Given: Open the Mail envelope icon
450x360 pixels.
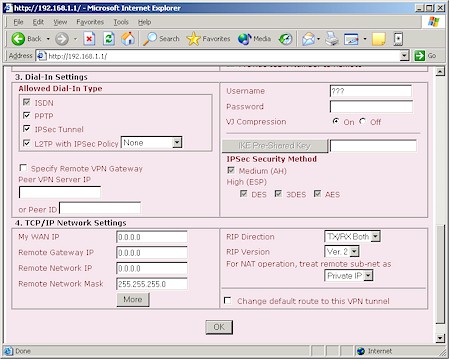Looking at the screenshot, I should click(x=309, y=39).
